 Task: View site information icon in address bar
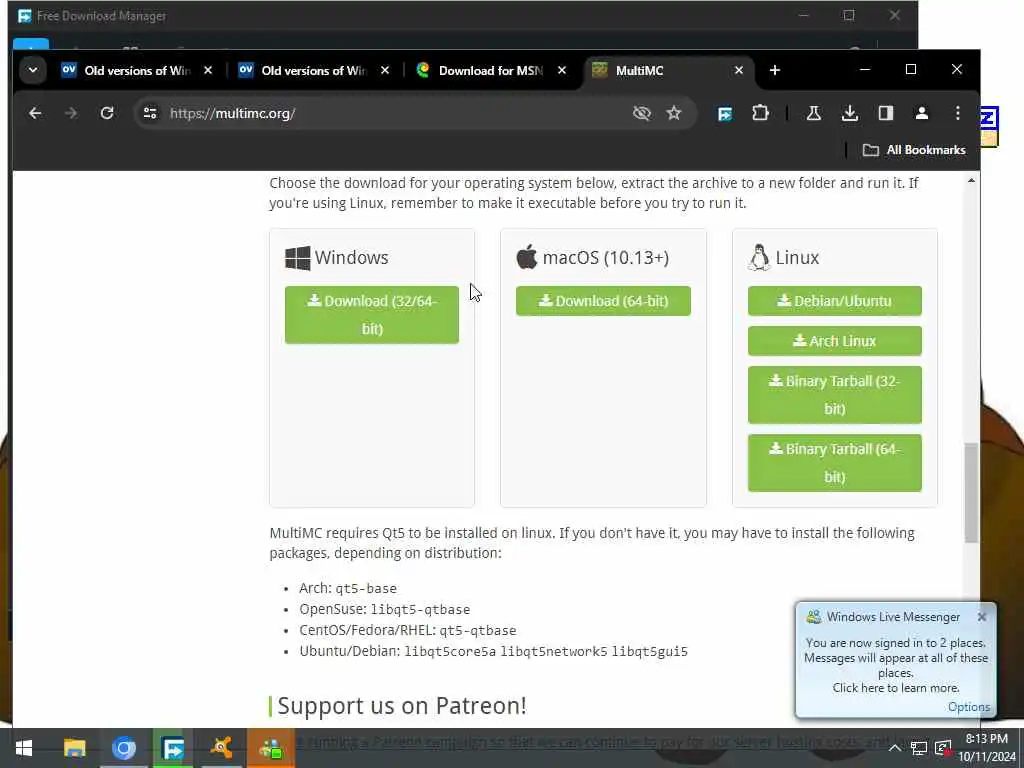point(150,113)
